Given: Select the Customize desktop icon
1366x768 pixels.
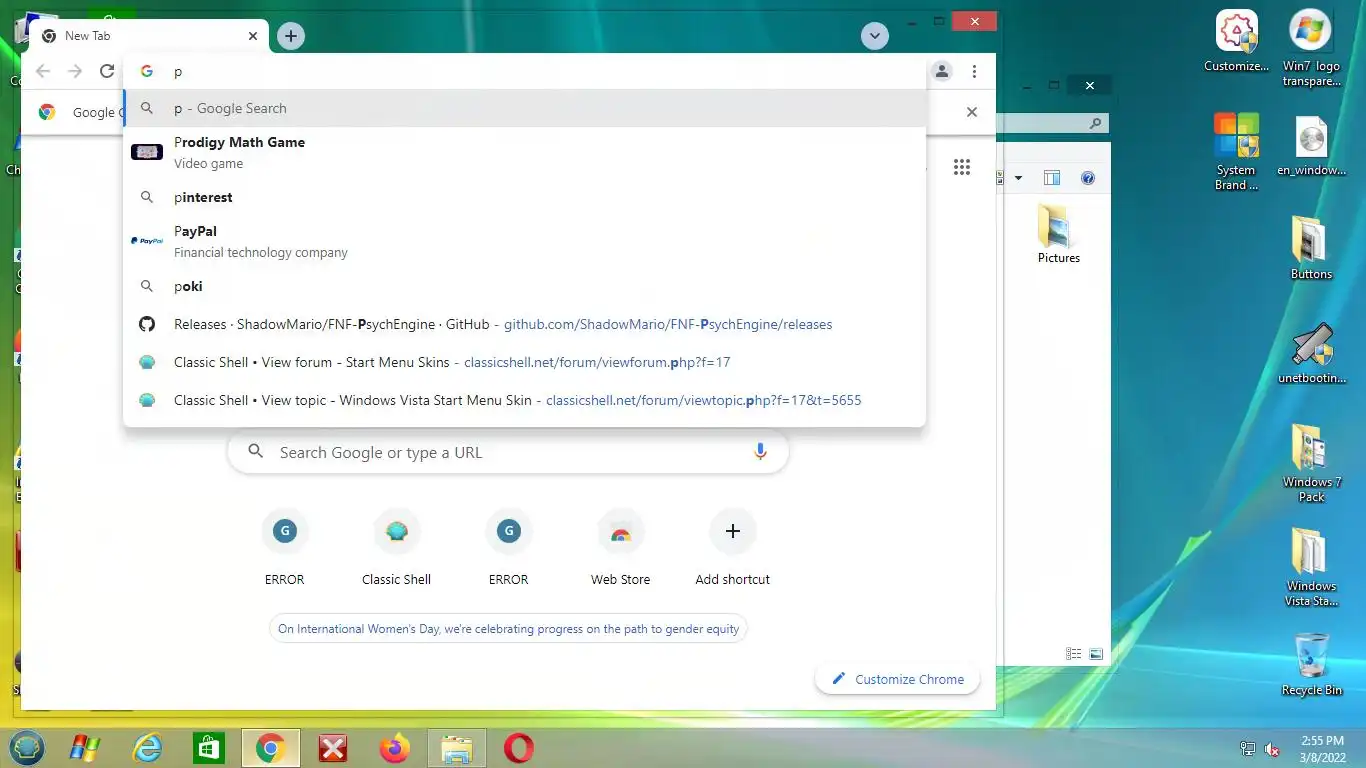Looking at the screenshot, I should (x=1236, y=42).
